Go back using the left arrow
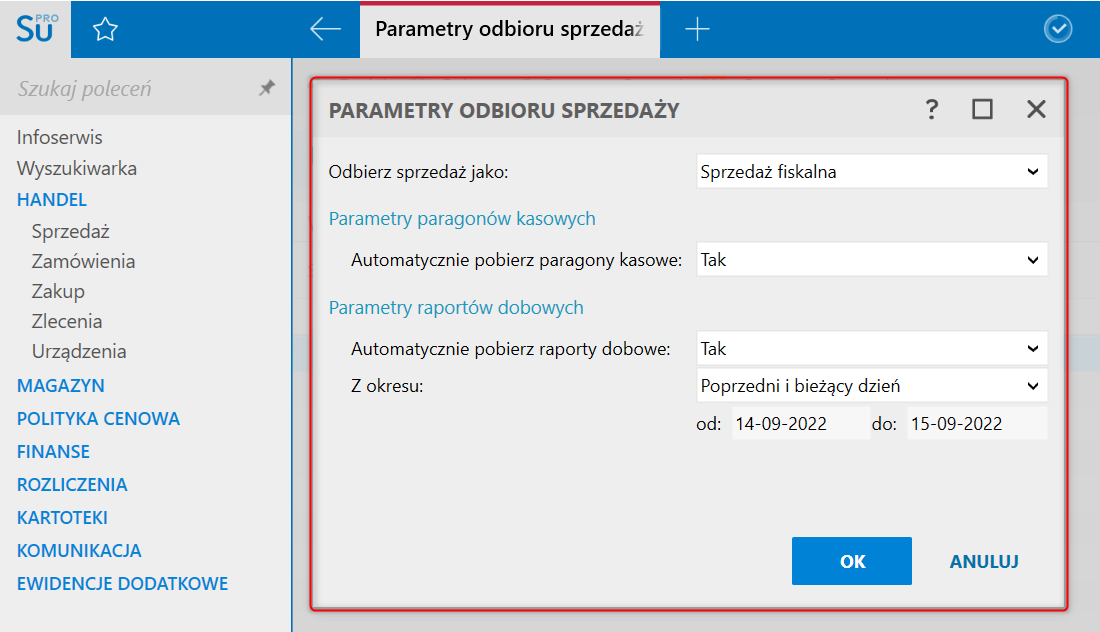The image size is (1100, 632). coord(325,29)
